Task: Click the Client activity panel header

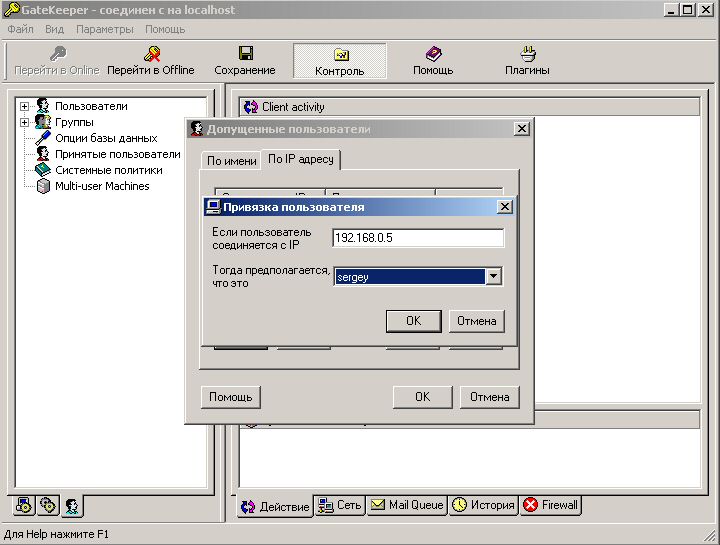Action: [469, 107]
